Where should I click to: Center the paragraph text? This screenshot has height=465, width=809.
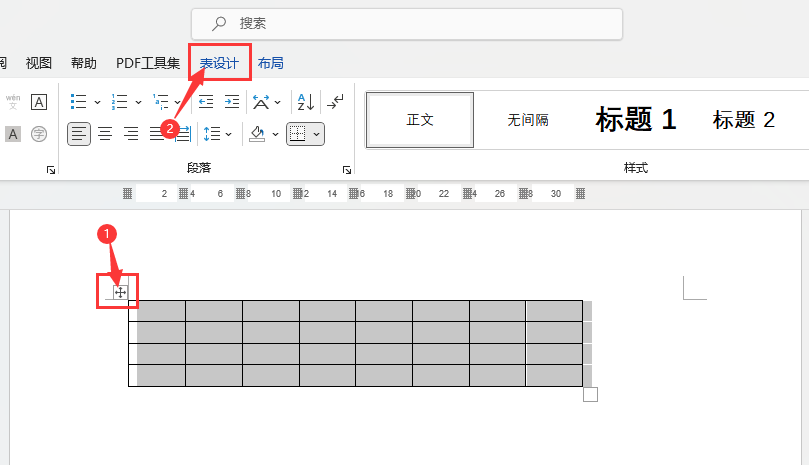(105, 134)
